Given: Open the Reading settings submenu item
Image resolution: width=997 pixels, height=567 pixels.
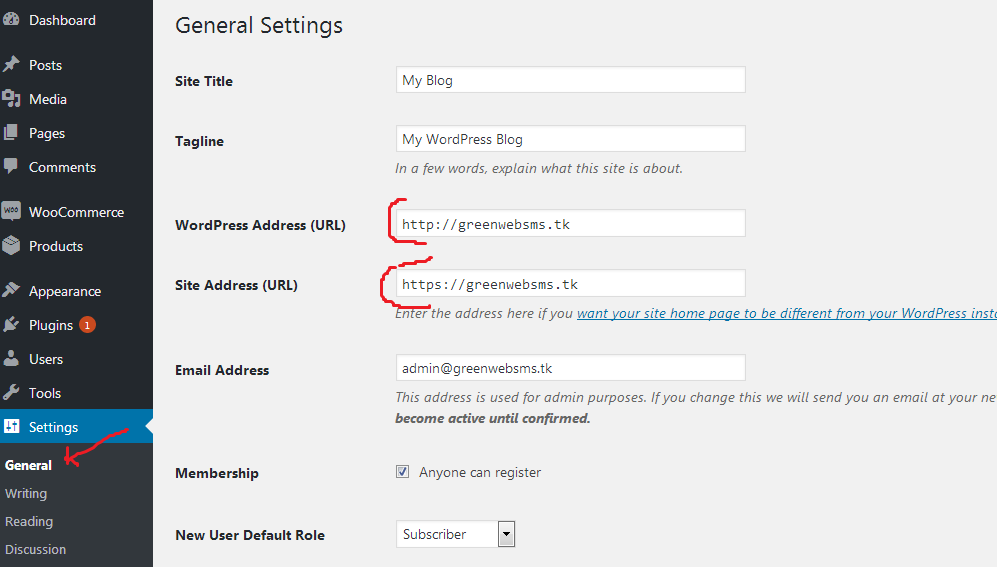Looking at the screenshot, I should click(29, 521).
